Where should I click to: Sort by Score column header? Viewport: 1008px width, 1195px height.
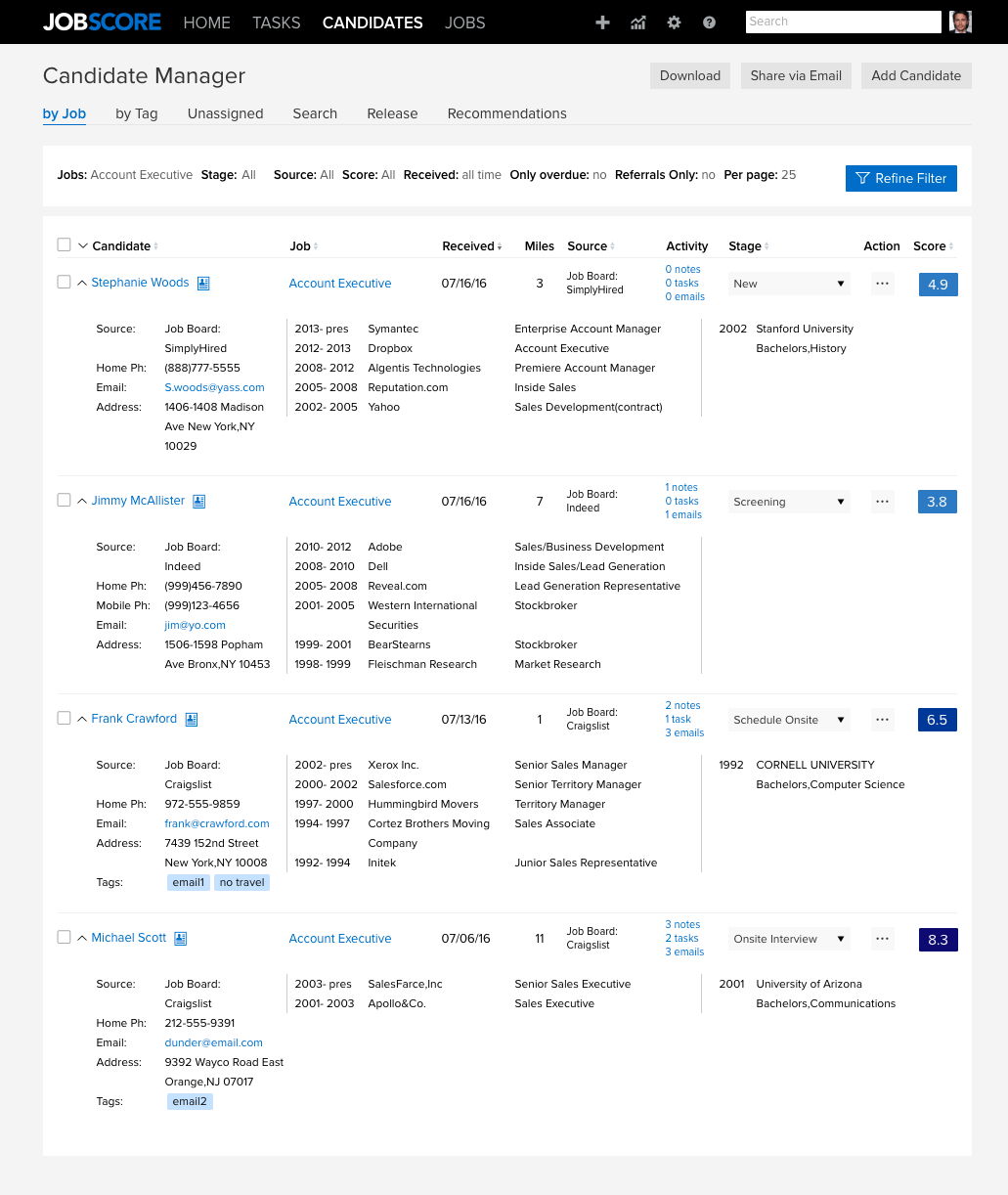click(x=934, y=246)
